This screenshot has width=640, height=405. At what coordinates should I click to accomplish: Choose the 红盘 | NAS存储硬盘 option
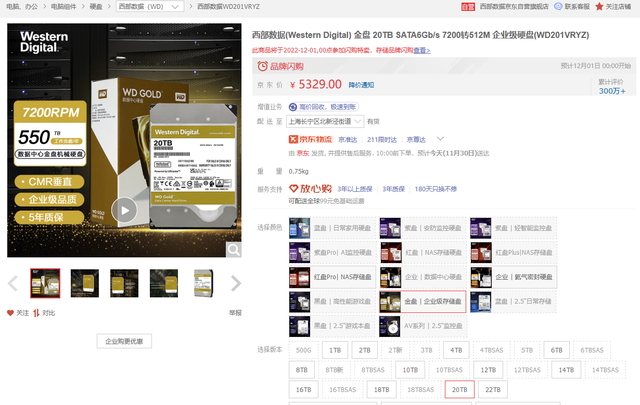[x=422, y=252]
